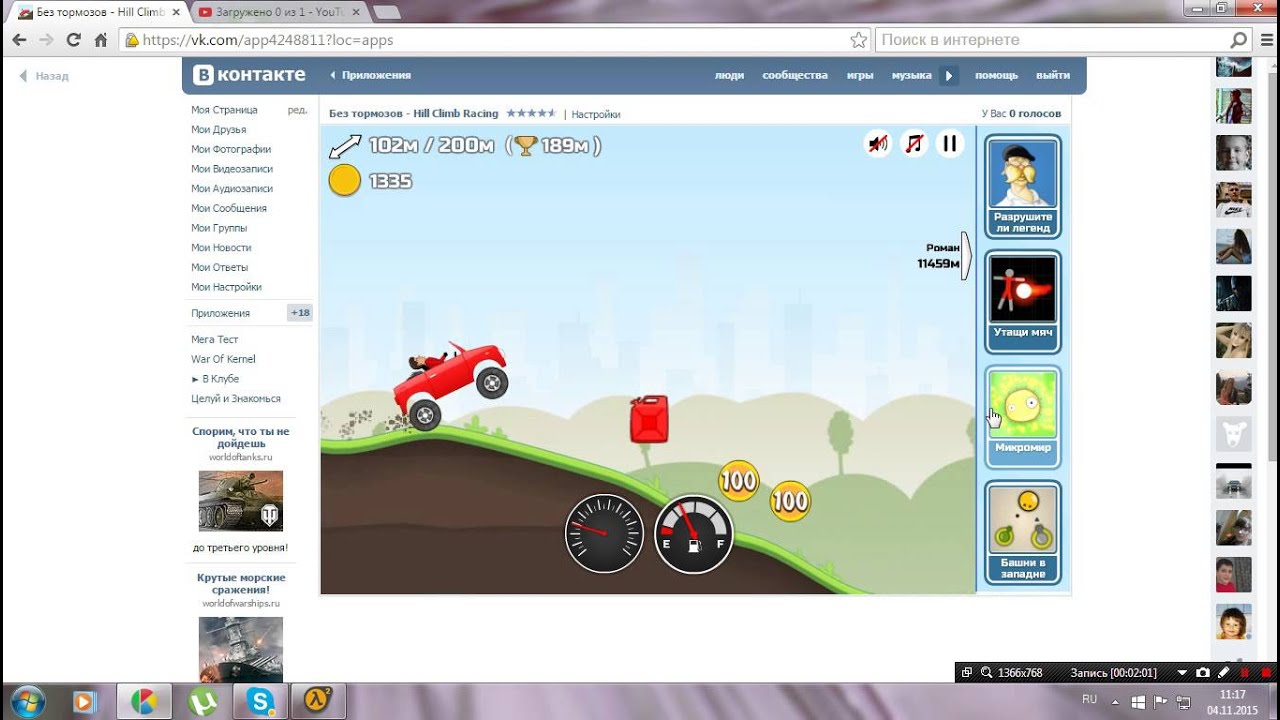The height and width of the screenshot is (720, 1280).
Task: Expand the В Клубе item
Action: pyautogui.click(x=215, y=379)
